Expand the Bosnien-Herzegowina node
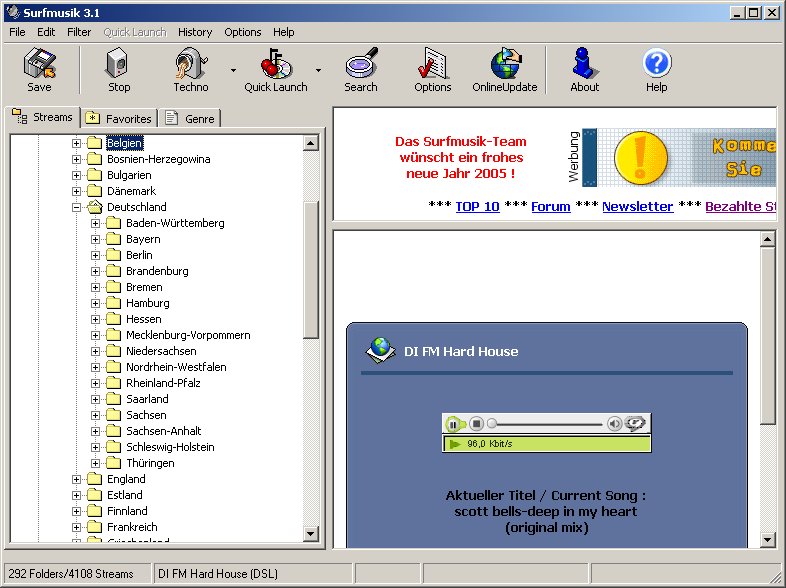The image size is (786, 588). 76,159
